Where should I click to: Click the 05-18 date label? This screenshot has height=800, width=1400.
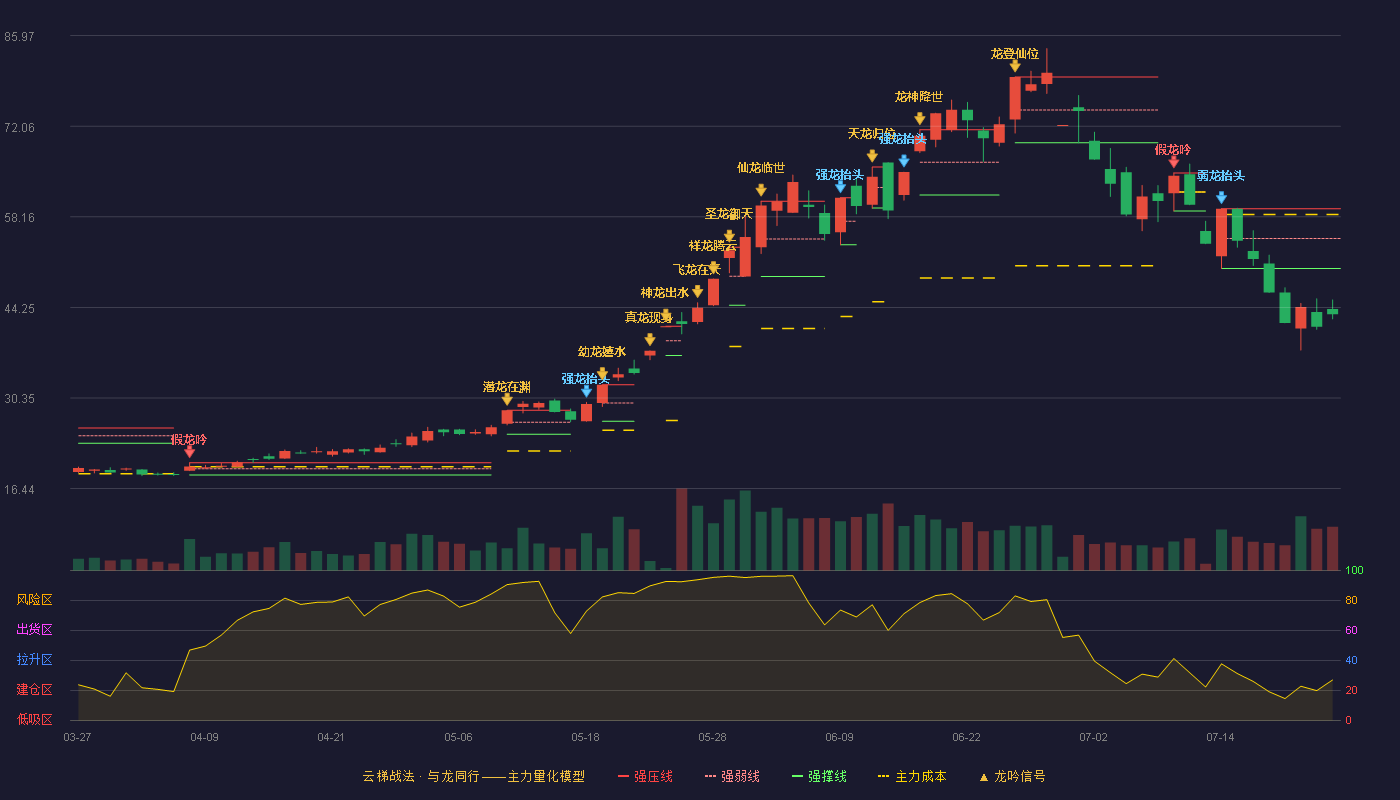[x=585, y=737]
